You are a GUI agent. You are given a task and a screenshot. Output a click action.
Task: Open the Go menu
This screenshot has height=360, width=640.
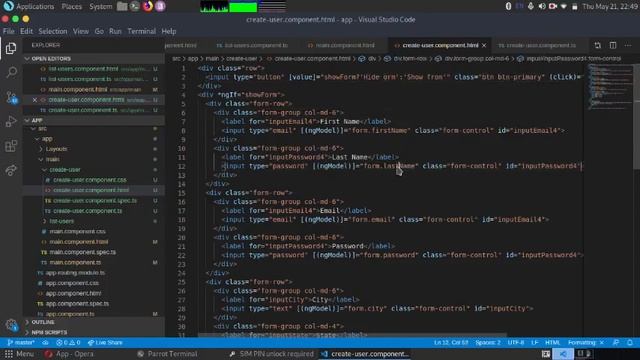(99, 31)
